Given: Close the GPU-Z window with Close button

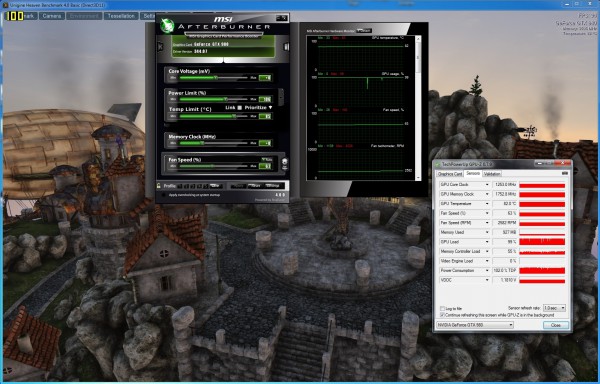Looking at the screenshot, I should pyautogui.click(x=556, y=325).
